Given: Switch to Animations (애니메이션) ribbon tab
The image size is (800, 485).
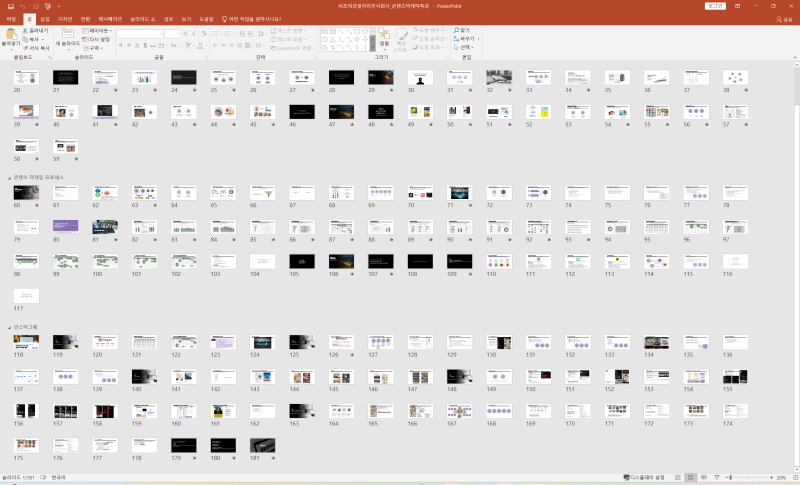Looking at the screenshot, I should [x=110, y=19].
